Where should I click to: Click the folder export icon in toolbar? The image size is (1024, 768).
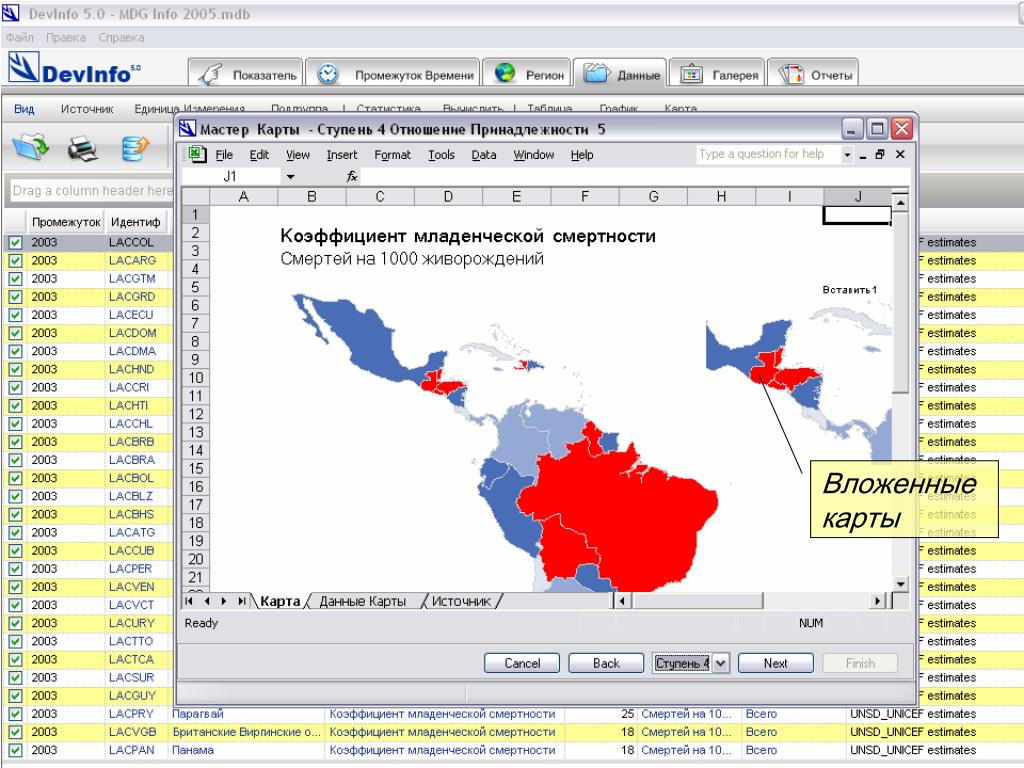(30, 148)
